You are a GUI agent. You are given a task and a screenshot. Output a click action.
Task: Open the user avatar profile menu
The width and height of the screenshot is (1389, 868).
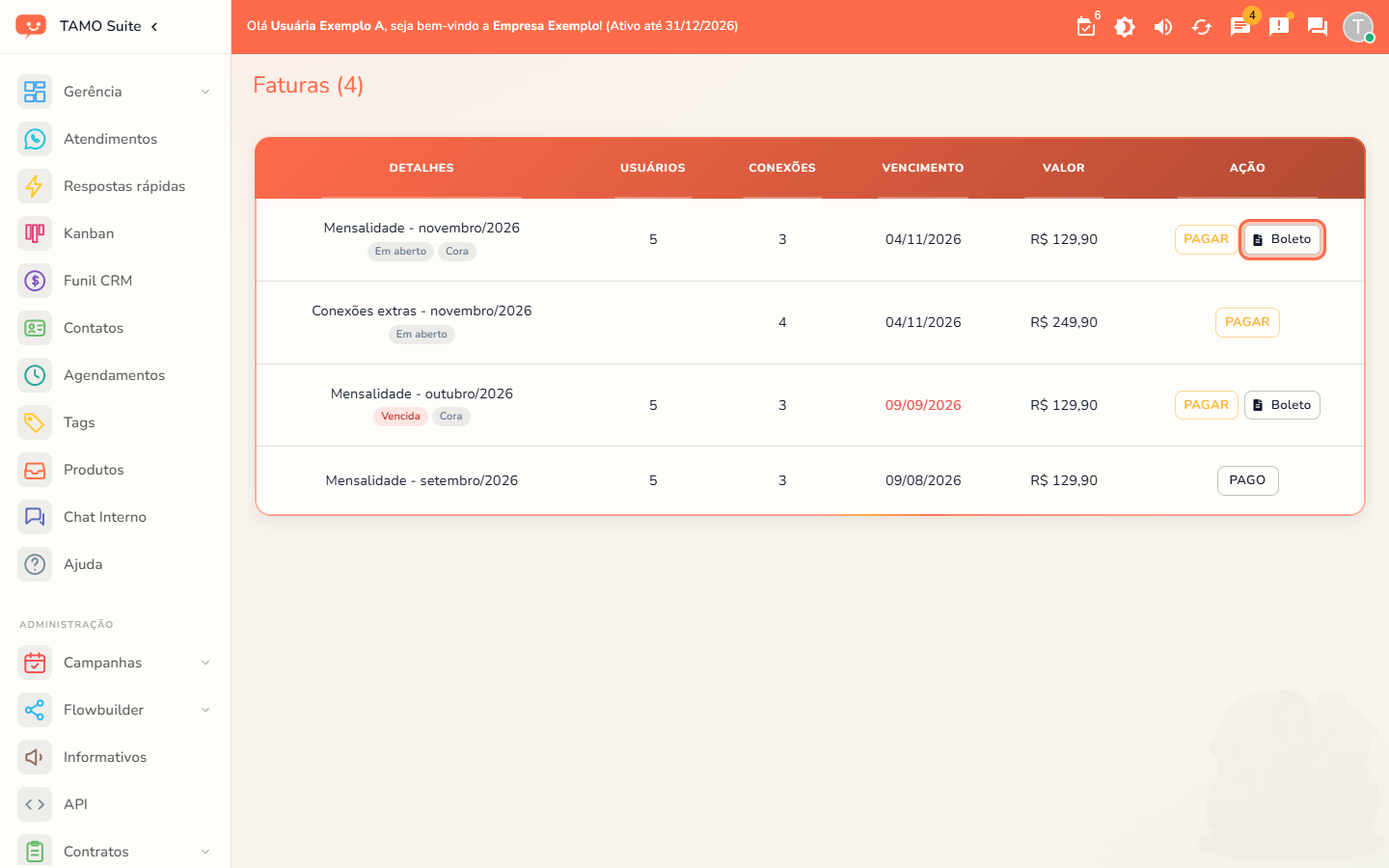(x=1358, y=27)
